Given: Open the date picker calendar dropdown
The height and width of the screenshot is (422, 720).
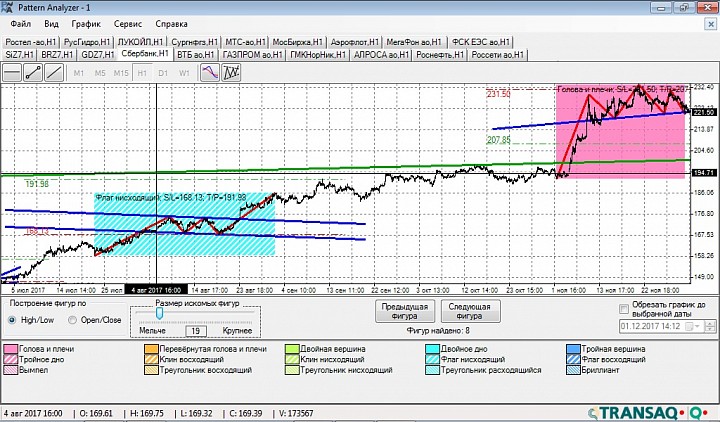Looking at the screenshot, I should [x=692, y=326].
